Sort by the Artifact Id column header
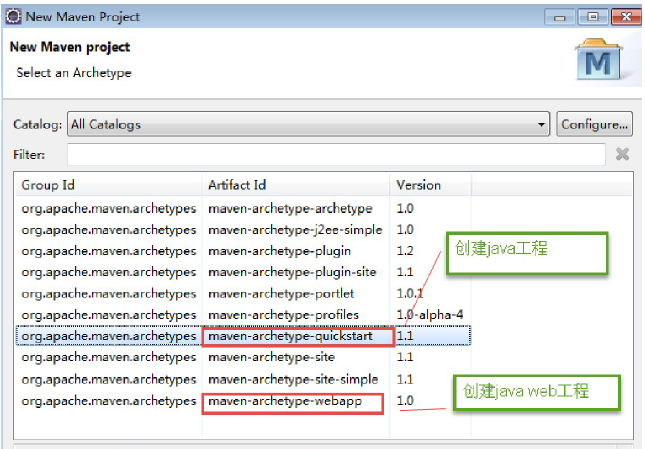This screenshot has height=449, width=645. pyautogui.click(x=296, y=185)
